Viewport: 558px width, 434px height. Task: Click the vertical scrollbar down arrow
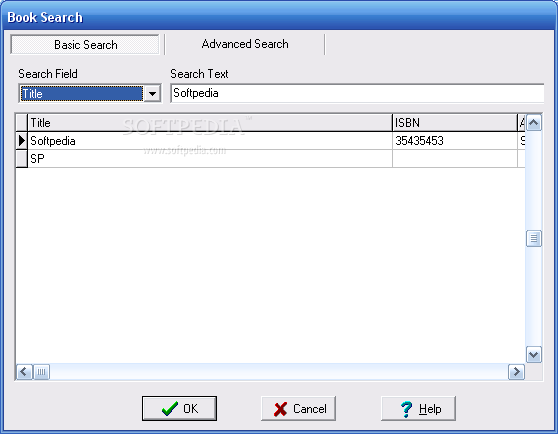pos(534,354)
